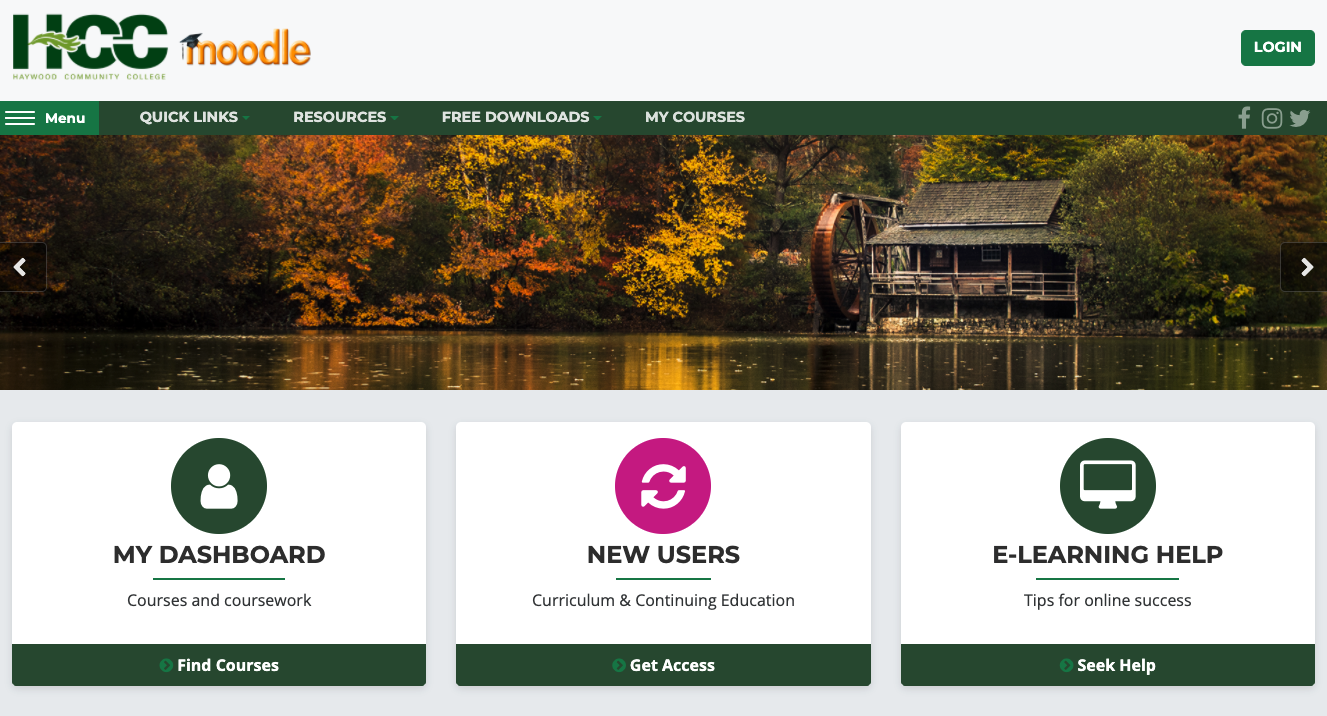The image size is (1327, 716).
Task: Open My Courses in navigation bar
Action: point(695,117)
